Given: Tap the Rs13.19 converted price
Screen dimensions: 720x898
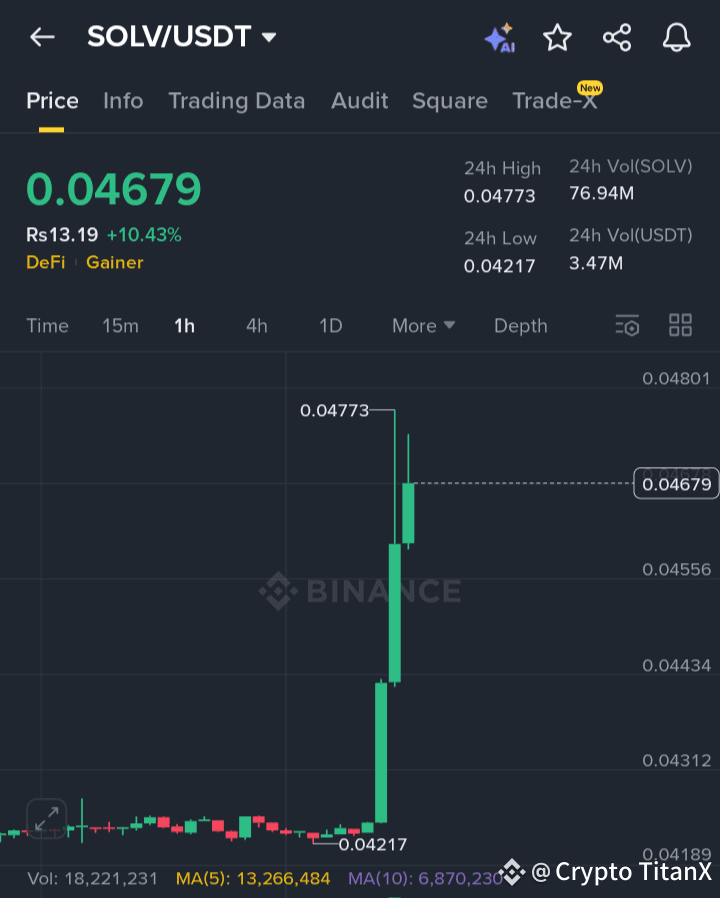Looking at the screenshot, I should tap(62, 235).
